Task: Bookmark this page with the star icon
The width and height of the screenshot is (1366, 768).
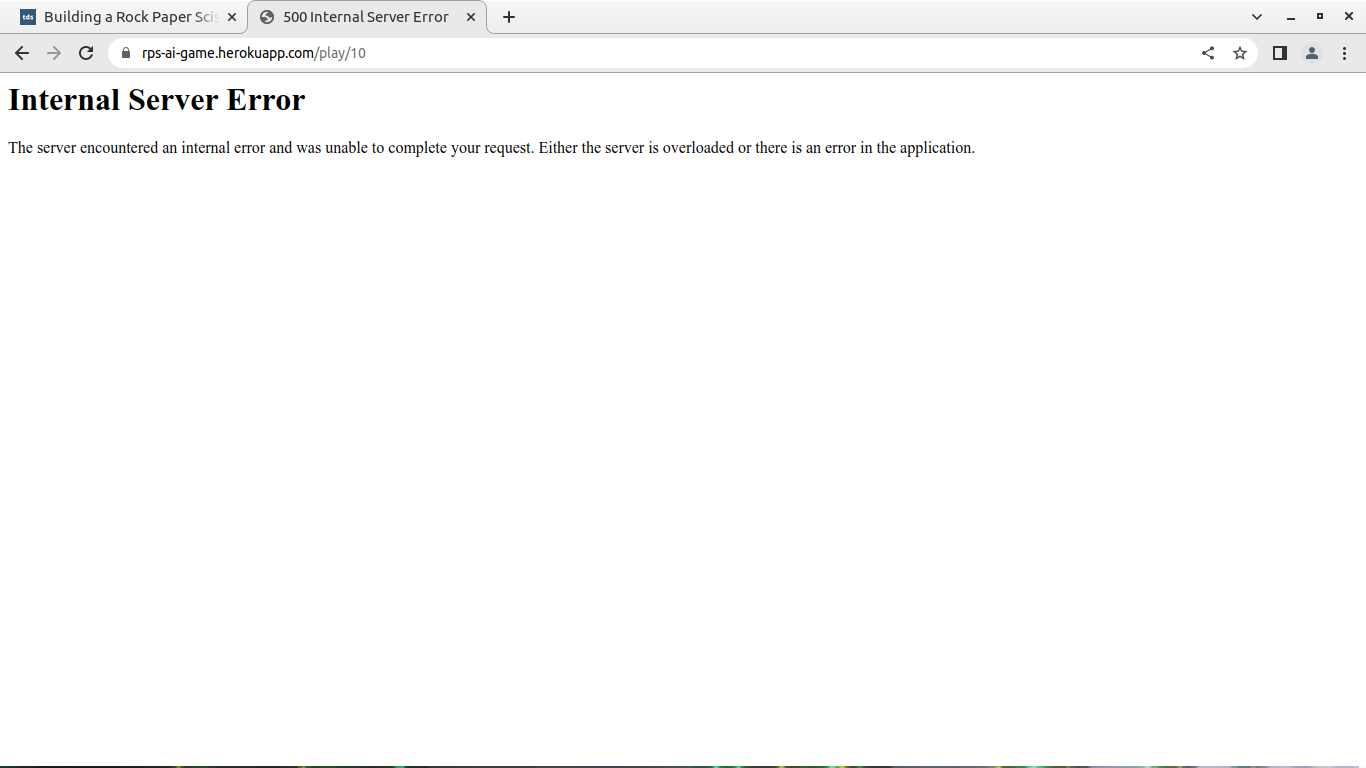Action: tap(1240, 53)
